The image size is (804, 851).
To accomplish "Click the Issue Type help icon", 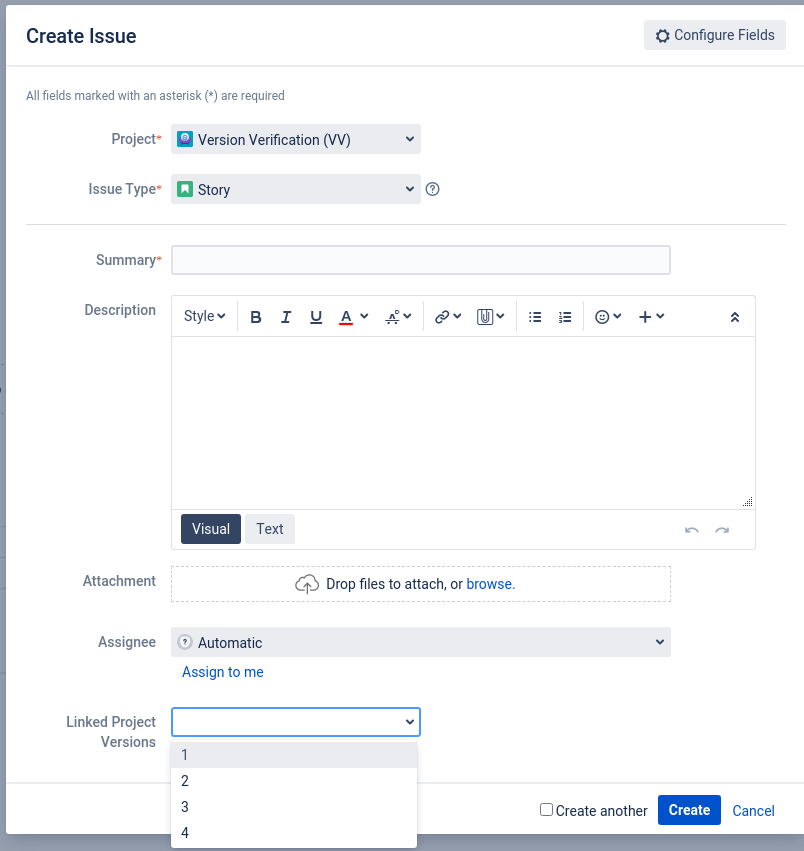I will click(433, 189).
